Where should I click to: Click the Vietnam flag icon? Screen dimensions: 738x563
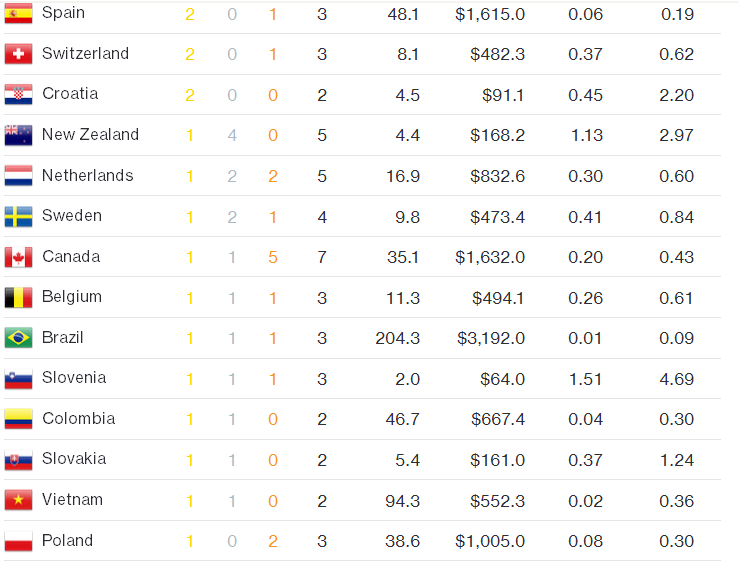click(x=18, y=500)
